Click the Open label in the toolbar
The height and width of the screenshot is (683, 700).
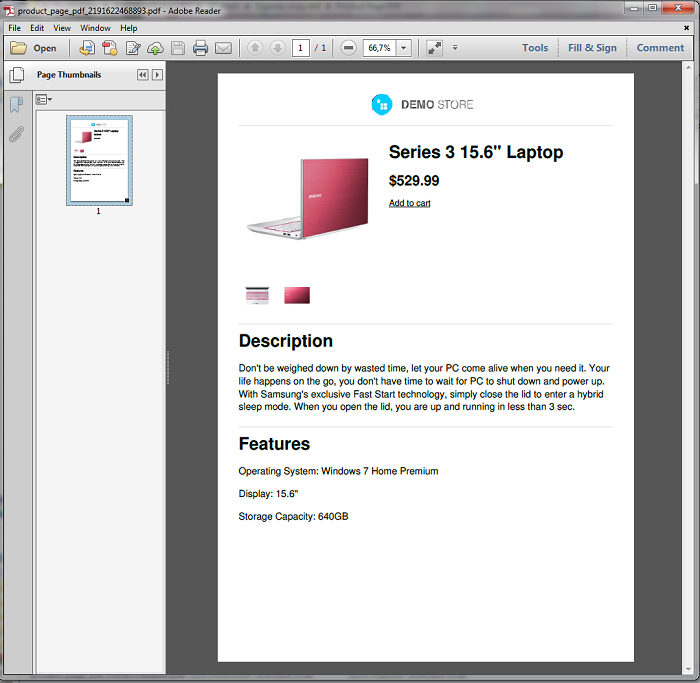point(45,48)
